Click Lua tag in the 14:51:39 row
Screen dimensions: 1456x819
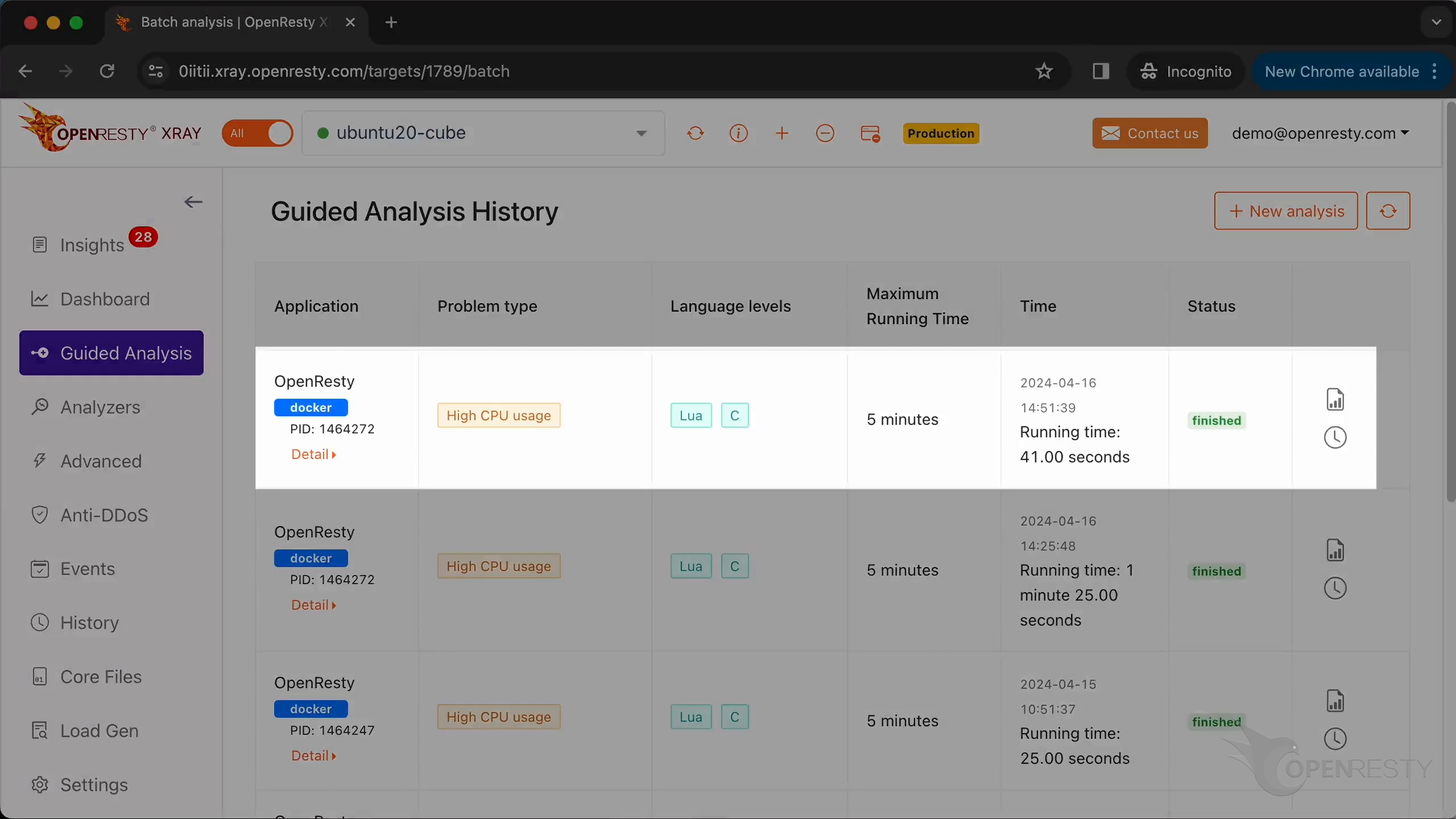(x=691, y=415)
